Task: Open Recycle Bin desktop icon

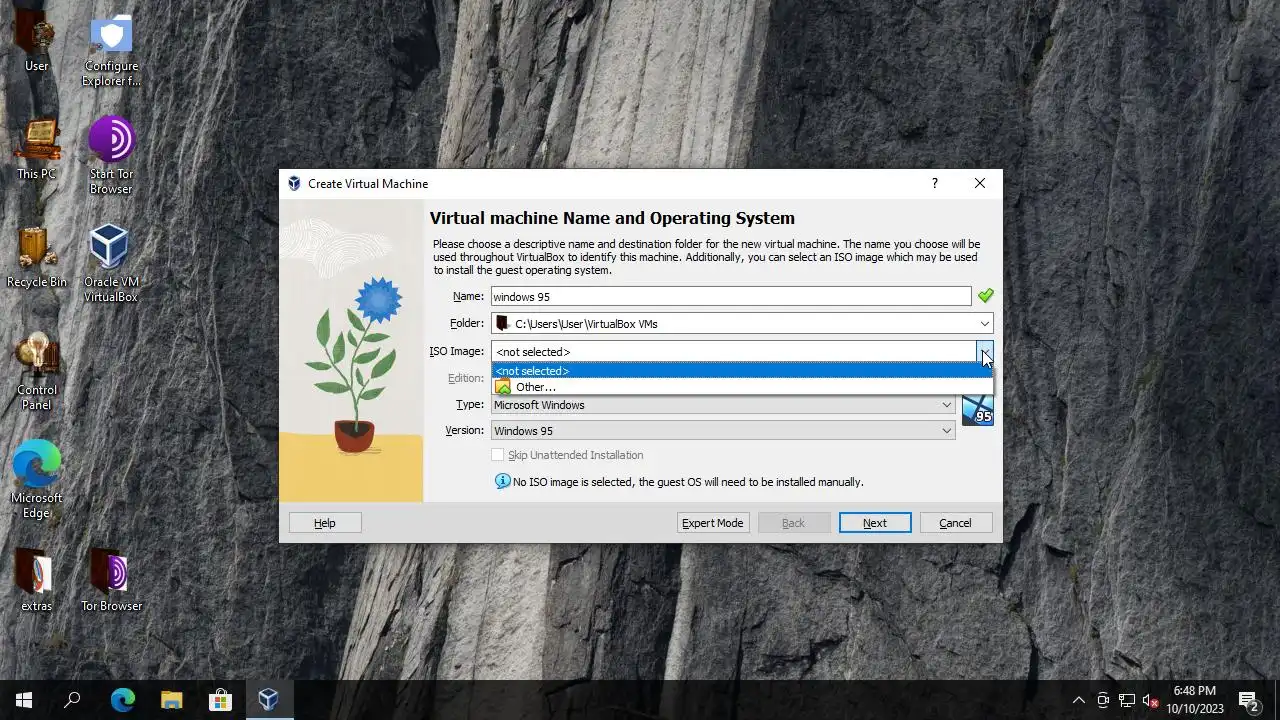Action: 37,257
